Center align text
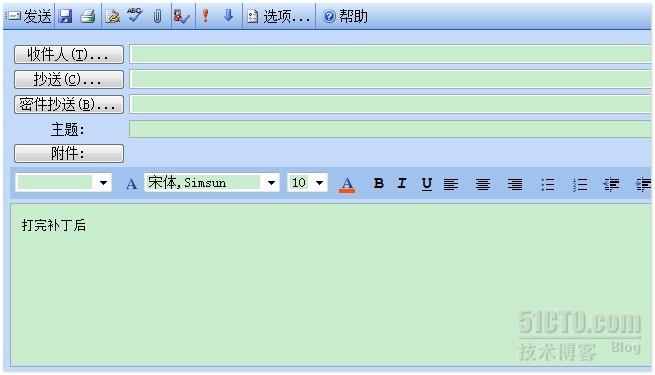Screen dimensions: 655x375 pyautogui.click(x=483, y=184)
